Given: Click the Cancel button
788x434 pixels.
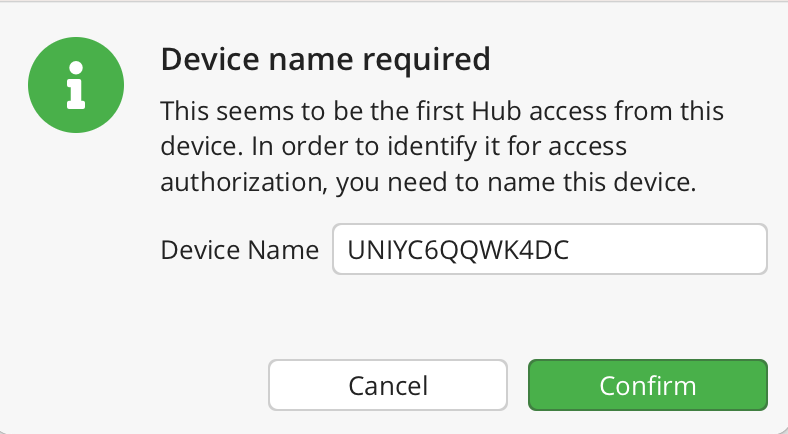Looking at the screenshot, I should coord(388,385).
